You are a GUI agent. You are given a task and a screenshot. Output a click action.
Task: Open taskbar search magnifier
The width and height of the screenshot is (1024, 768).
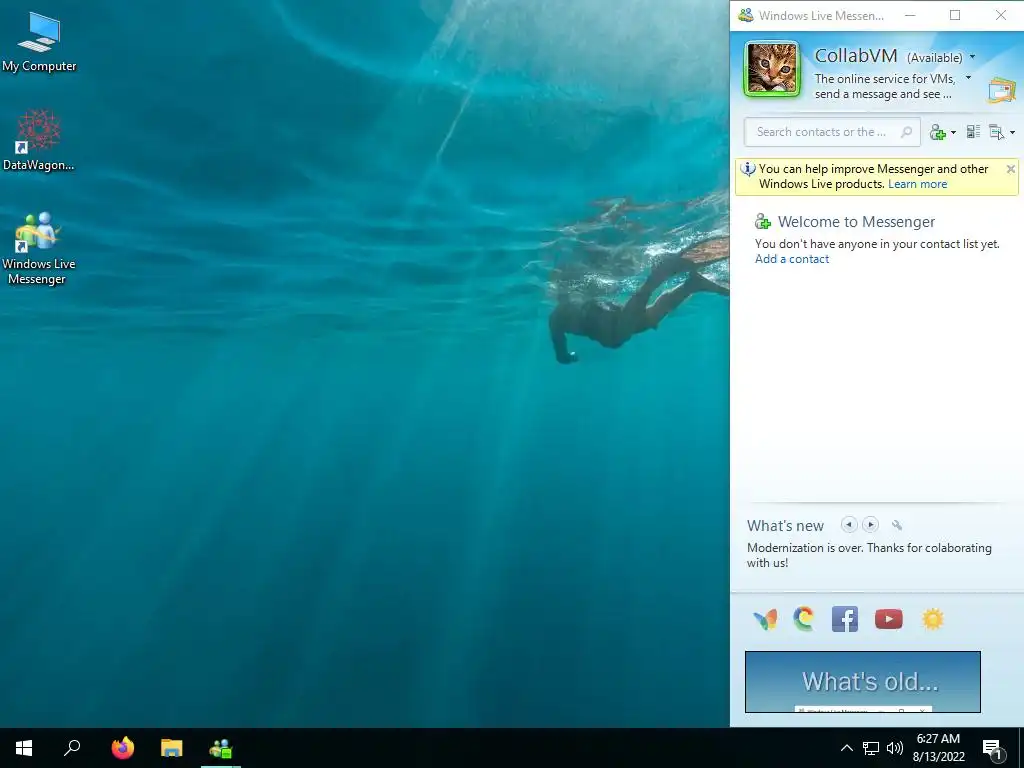point(72,748)
